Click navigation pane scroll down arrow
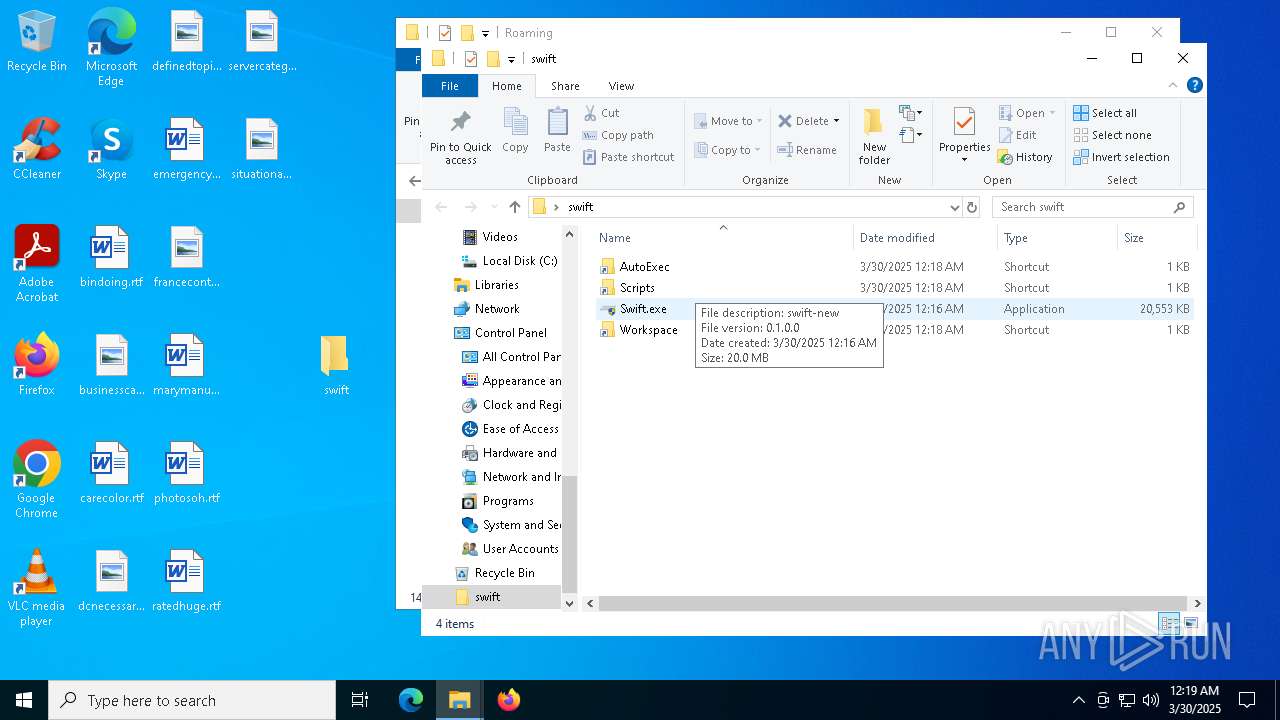Screen dimensions: 1280x720 (x=570, y=603)
